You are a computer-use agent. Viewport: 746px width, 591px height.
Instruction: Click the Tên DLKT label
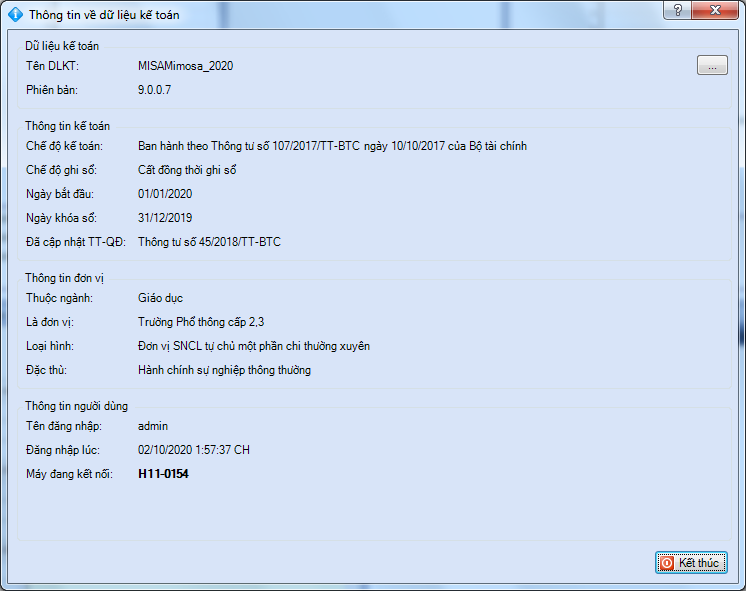coord(52,66)
